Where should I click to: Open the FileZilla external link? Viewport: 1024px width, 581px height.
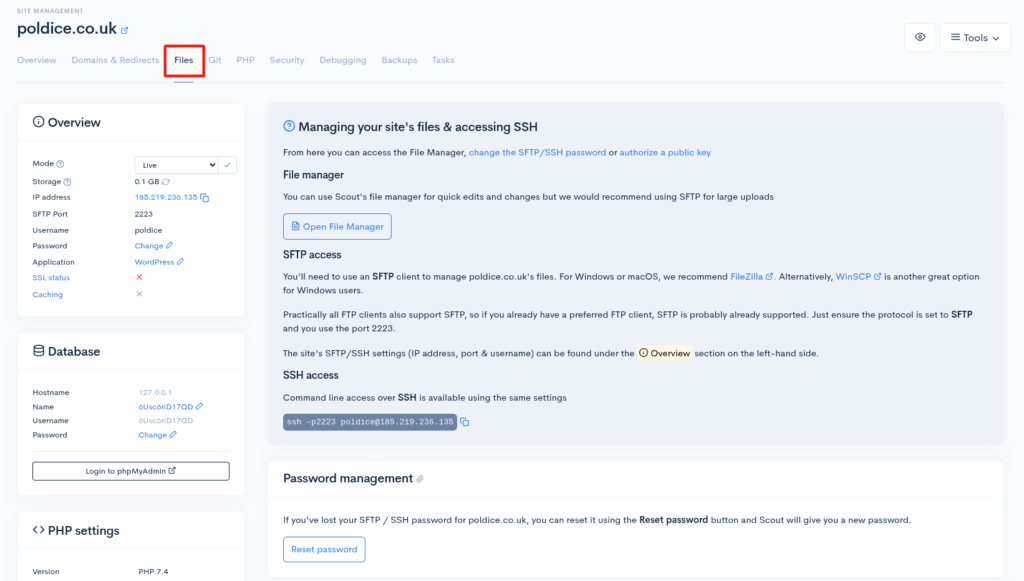(x=751, y=276)
